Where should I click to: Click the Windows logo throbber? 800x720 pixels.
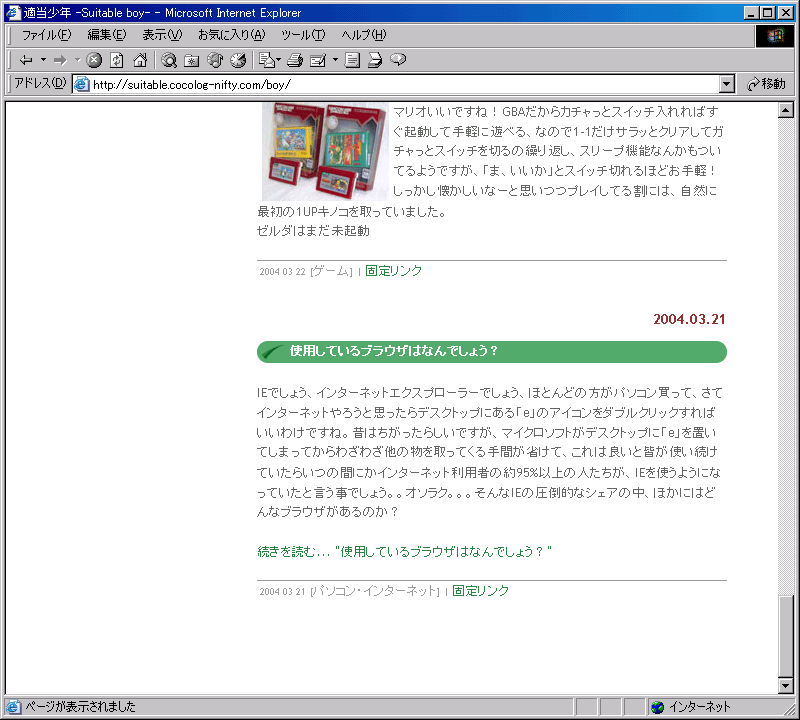point(774,36)
